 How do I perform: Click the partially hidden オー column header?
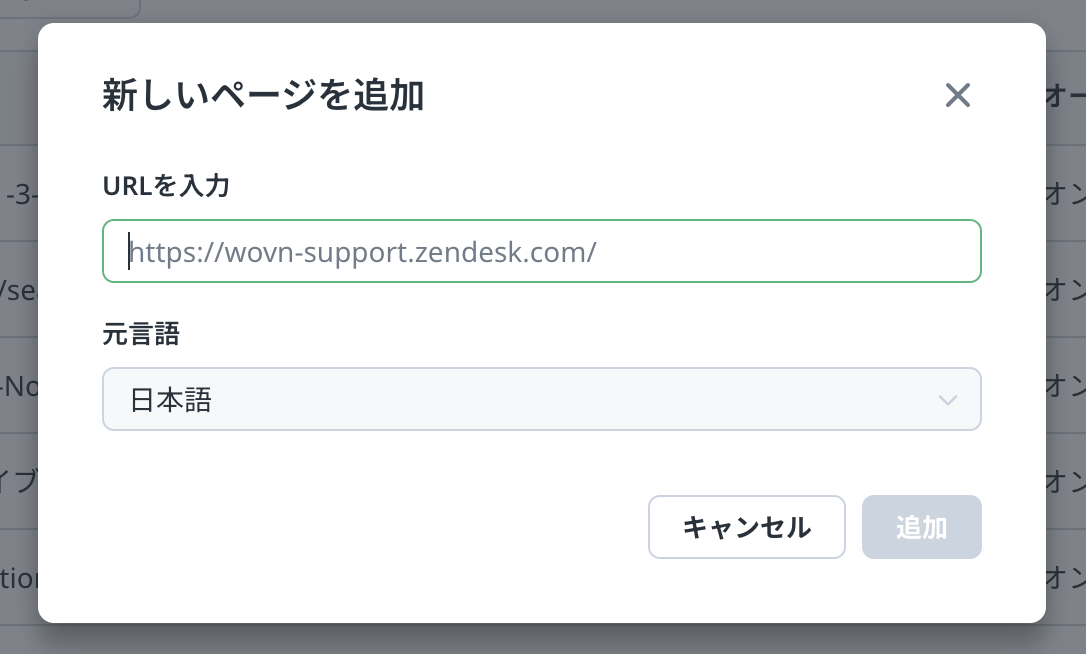pyautogui.click(x=1065, y=97)
